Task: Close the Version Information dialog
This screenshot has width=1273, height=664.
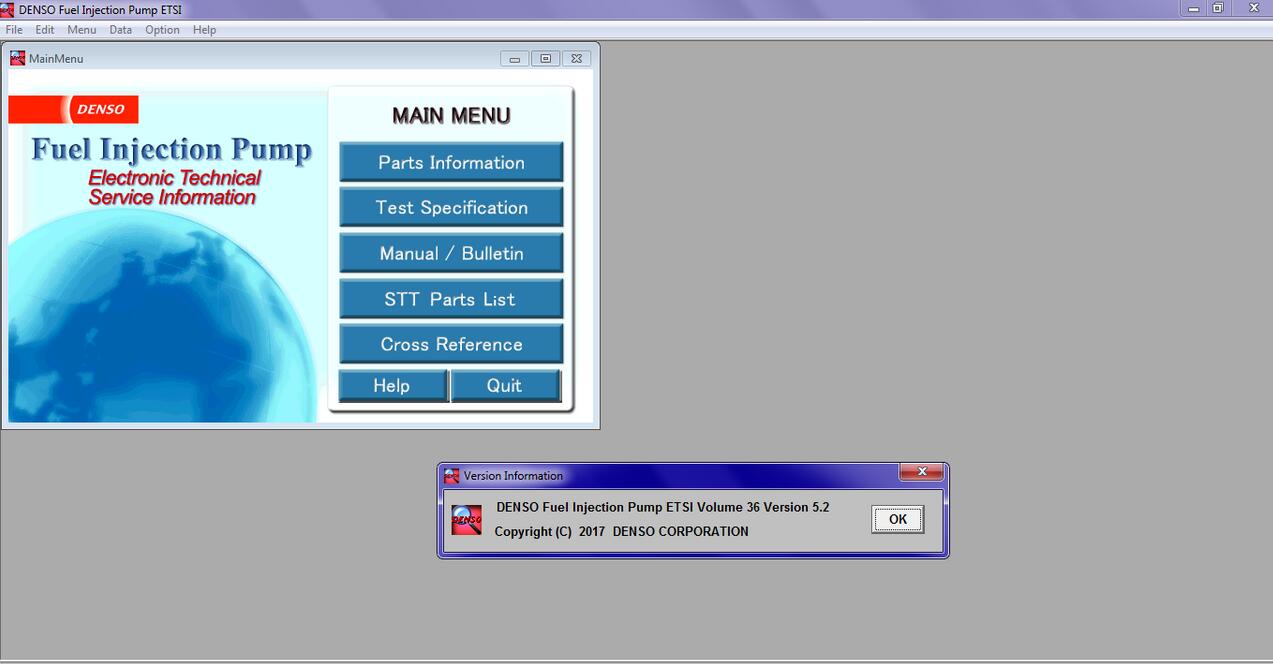Action: click(921, 472)
